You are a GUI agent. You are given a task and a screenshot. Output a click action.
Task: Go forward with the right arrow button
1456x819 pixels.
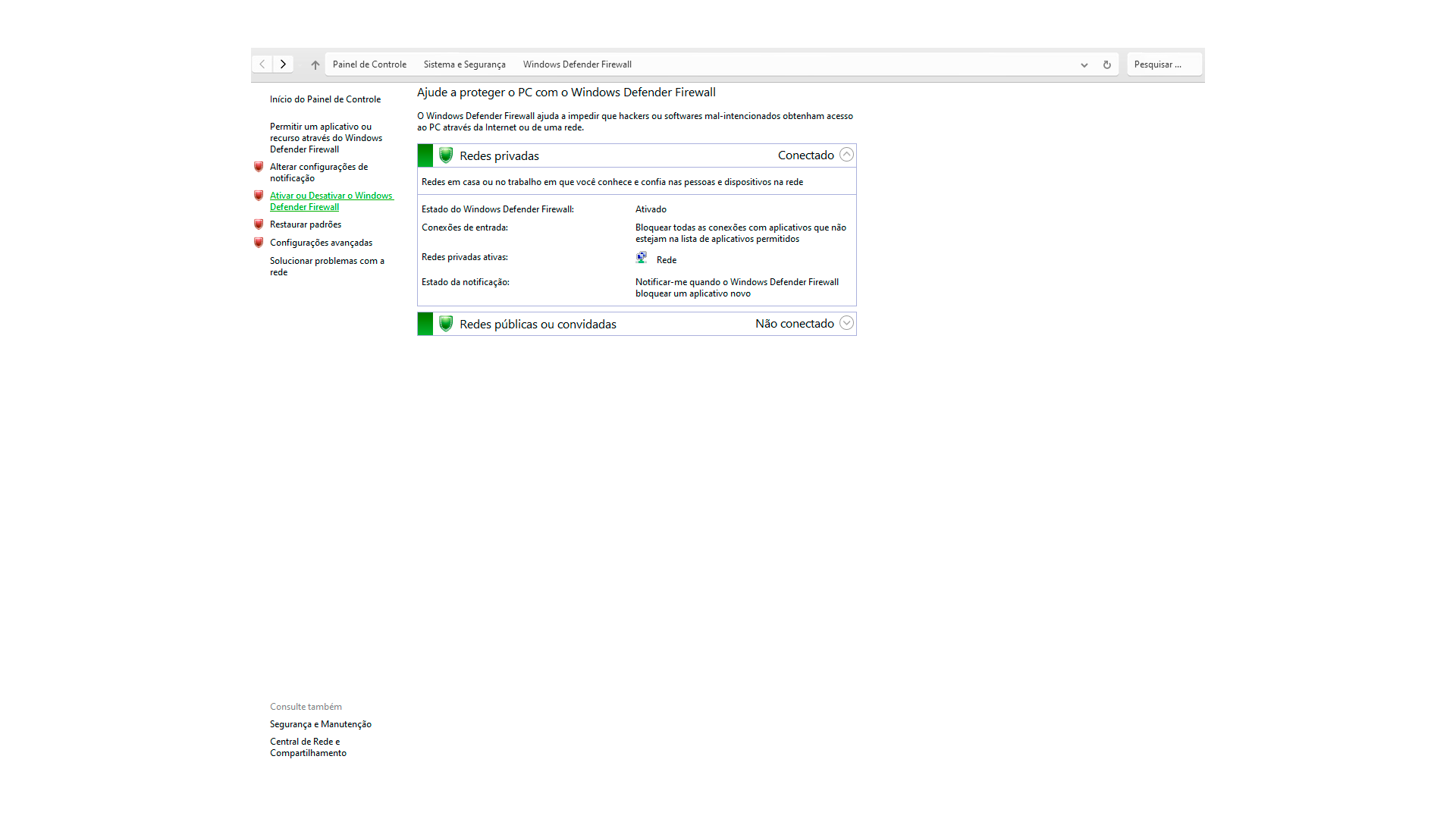pyautogui.click(x=283, y=64)
